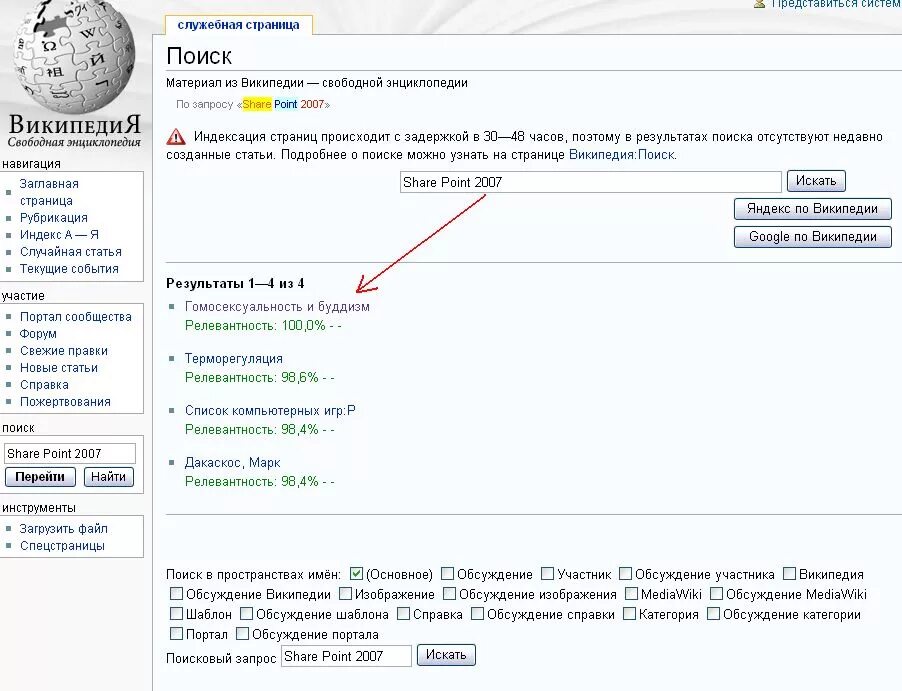Check the Изображение checkbox
The width and height of the screenshot is (902, 691).
point(345,593)
